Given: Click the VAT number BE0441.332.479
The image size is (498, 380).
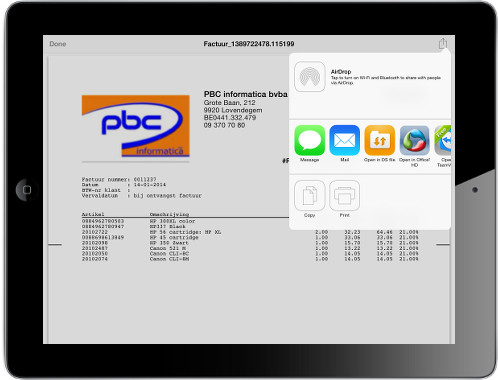Looking at the screenshot, I should coord(230,118).
